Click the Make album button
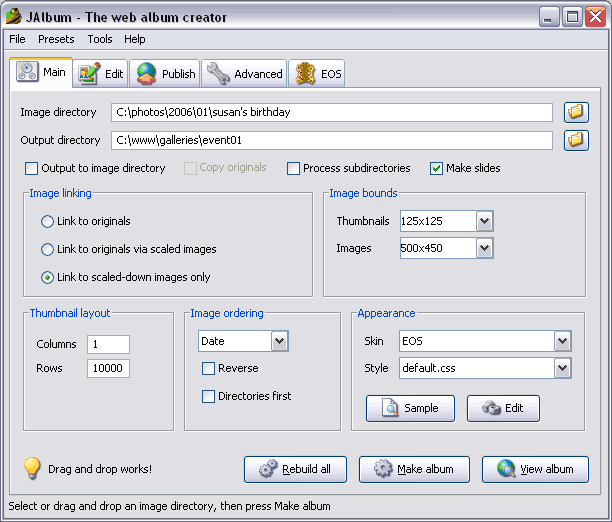 point(414,469)
